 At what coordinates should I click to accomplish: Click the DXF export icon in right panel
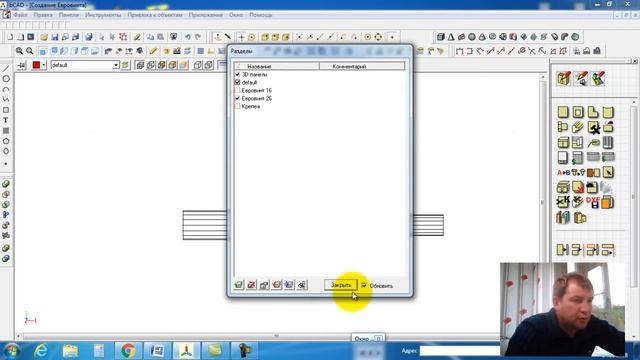point(592,202)
